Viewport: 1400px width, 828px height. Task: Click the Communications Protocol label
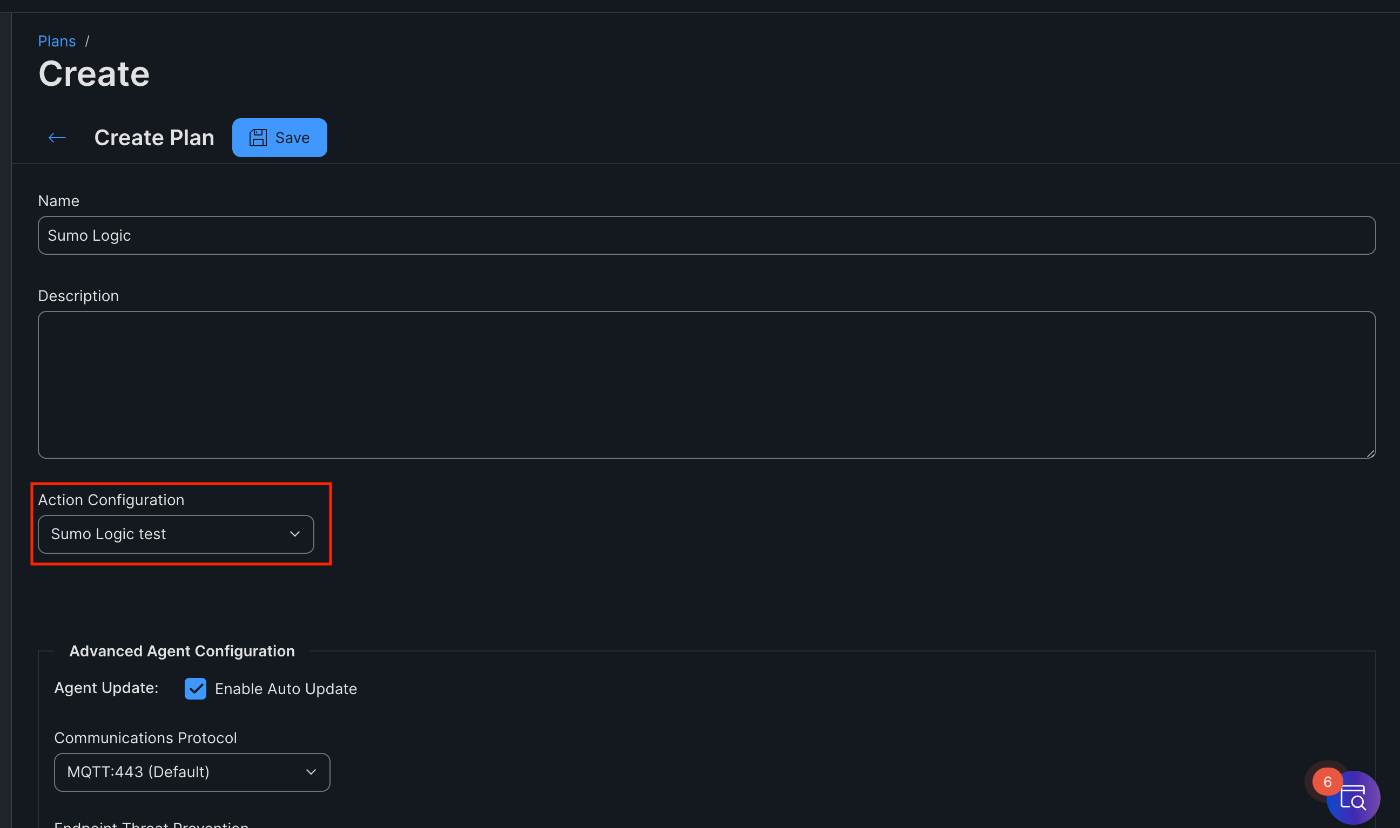click(x=146, y=738)
